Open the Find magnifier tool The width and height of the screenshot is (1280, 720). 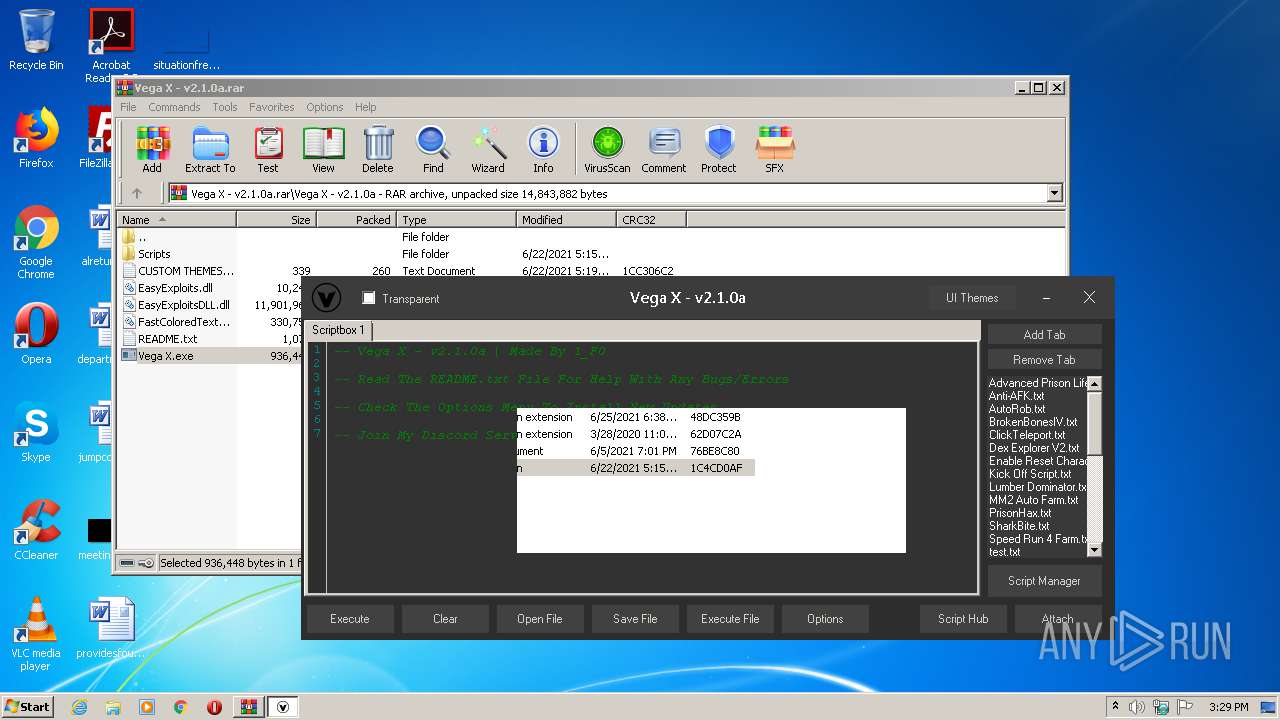pos(433,149)
